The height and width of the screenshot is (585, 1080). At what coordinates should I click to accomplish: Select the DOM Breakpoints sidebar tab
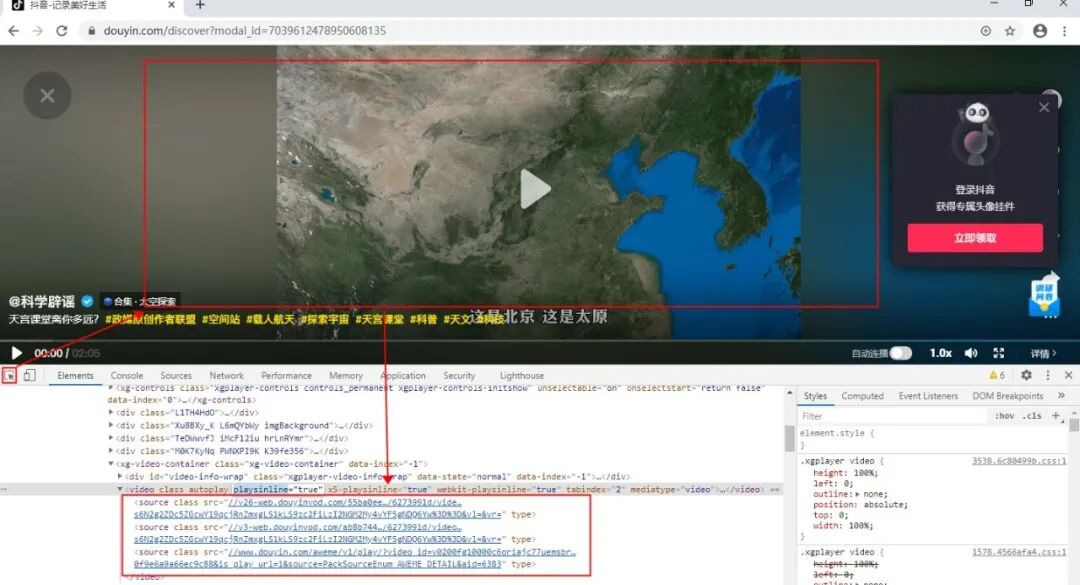click(x=1008, y=396)
